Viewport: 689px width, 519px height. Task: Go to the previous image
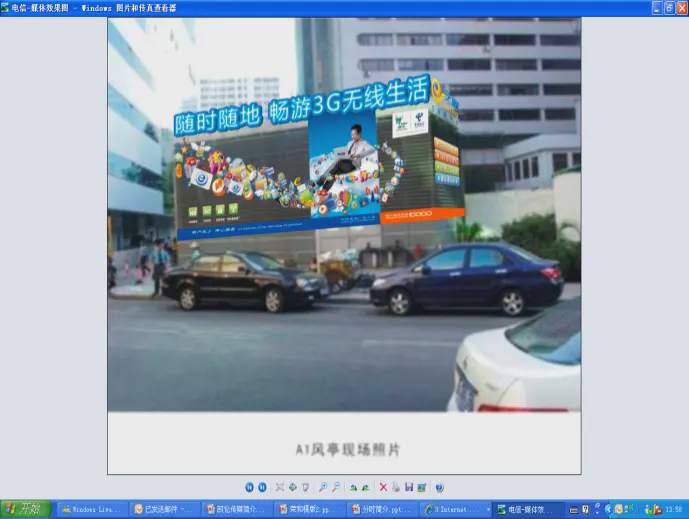pyautogui.click(x=249, y=487)
